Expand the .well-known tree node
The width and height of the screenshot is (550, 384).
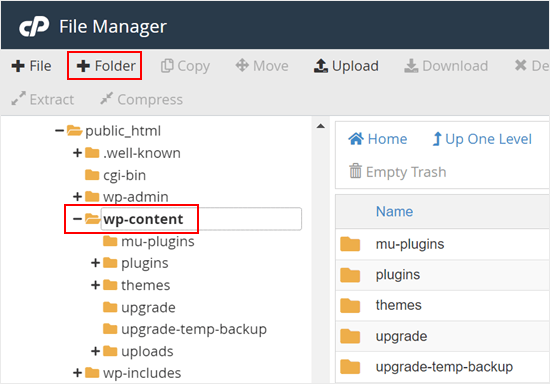77,153
